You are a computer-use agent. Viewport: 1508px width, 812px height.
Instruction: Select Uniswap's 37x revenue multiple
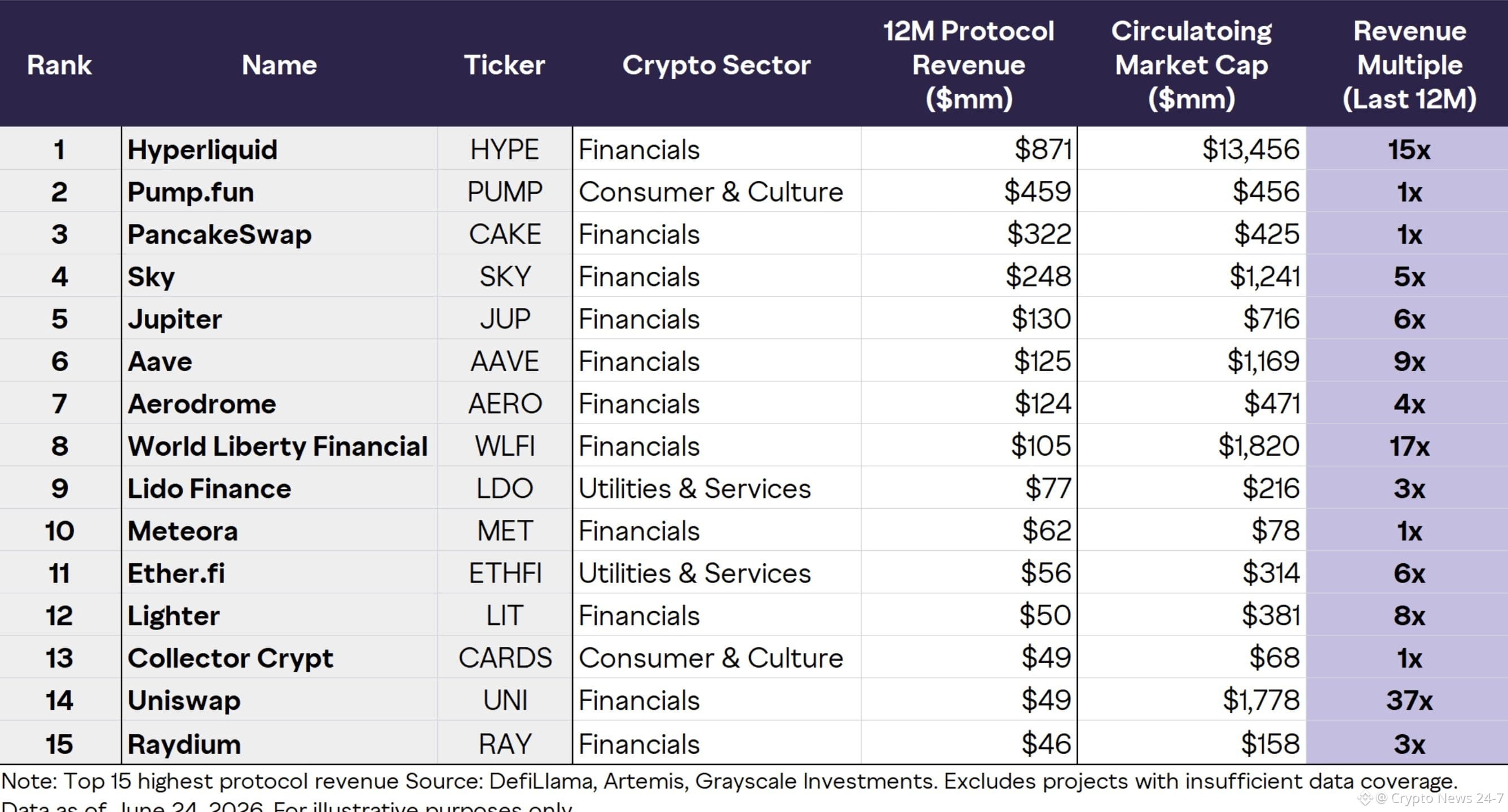1409,700
